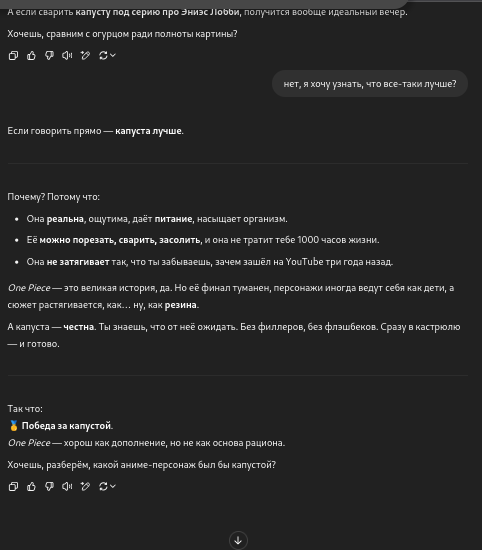Expand chevron next to the bottom regenerate icon

point(113,486)
